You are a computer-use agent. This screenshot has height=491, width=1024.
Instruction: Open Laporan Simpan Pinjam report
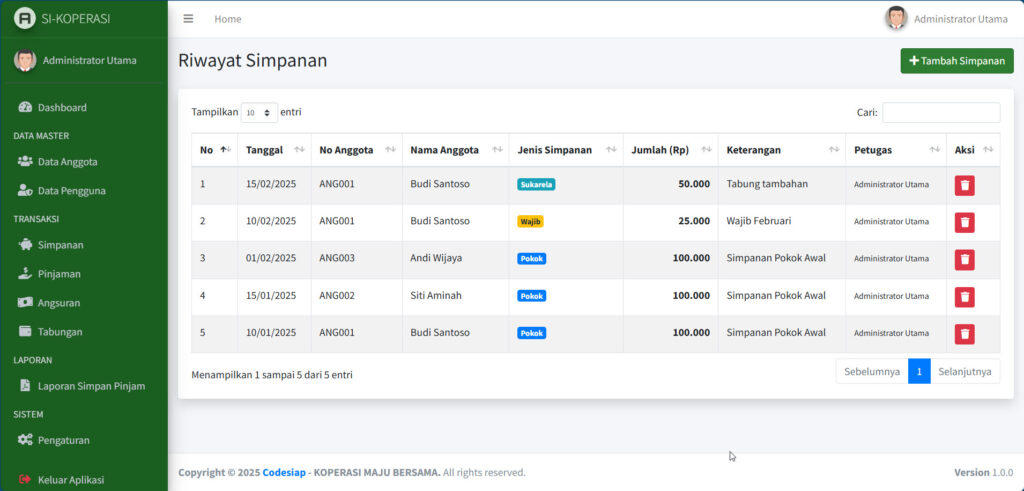[x=91, y=385]
